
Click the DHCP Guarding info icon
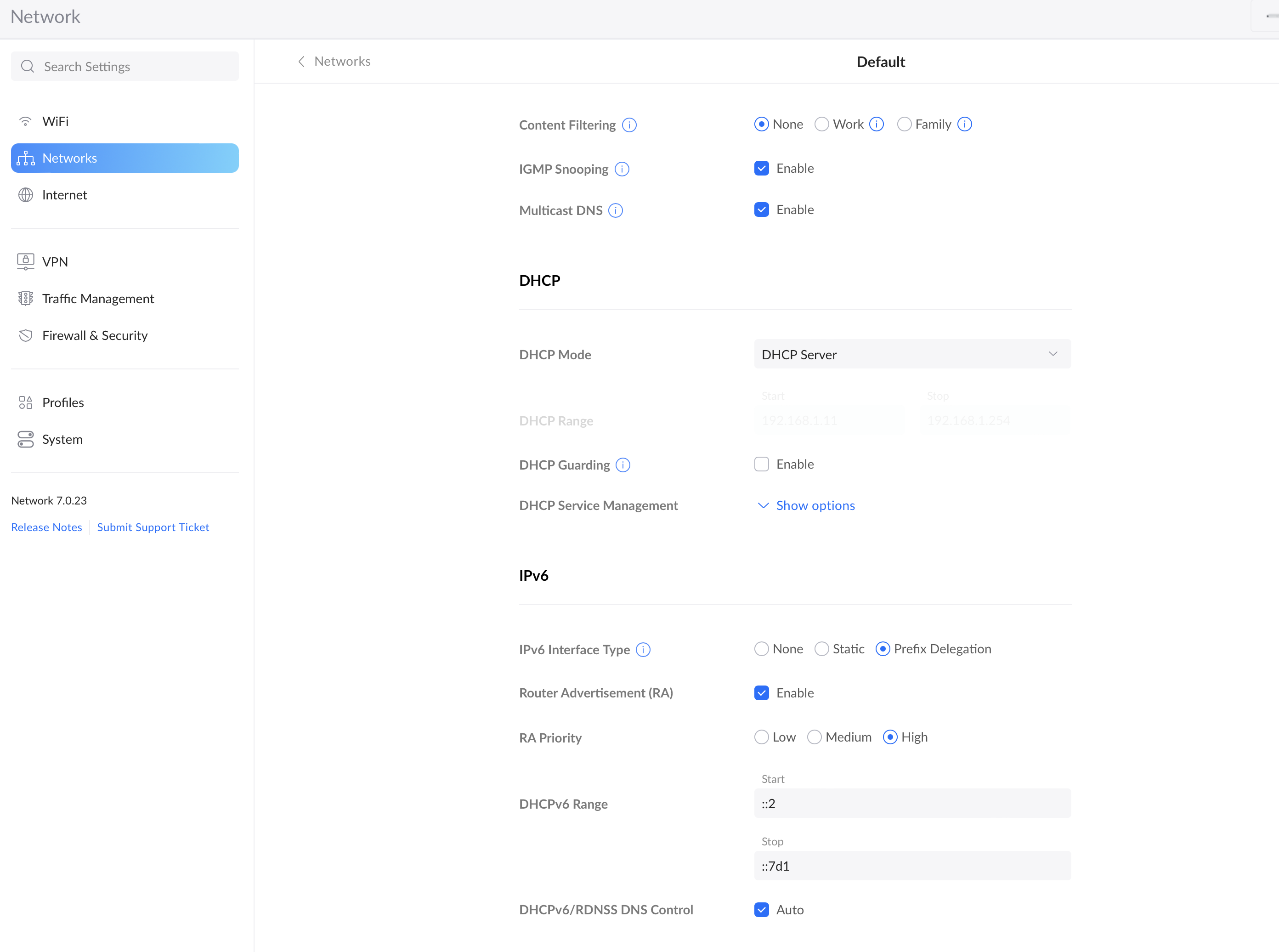[x=623, y=465]
